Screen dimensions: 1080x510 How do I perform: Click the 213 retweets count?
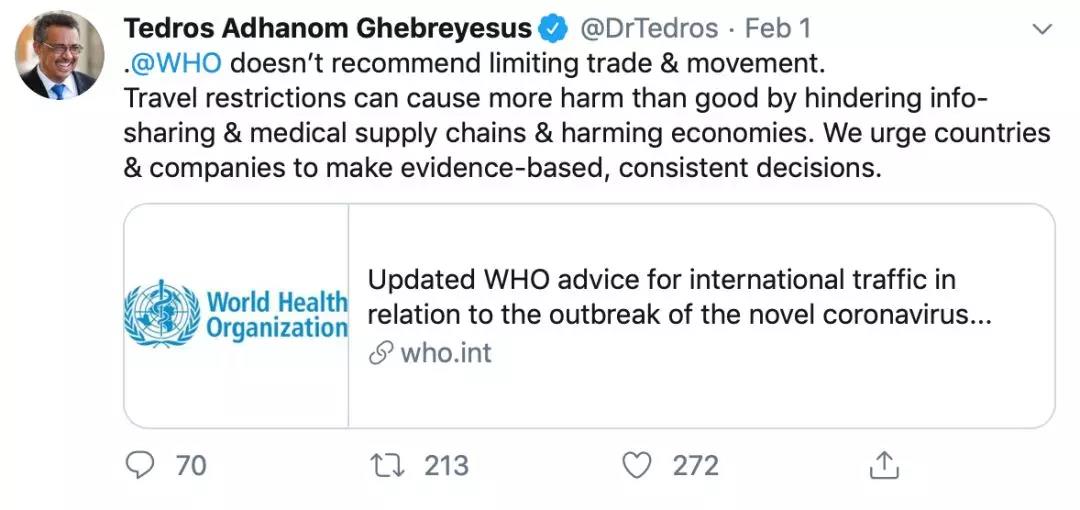point(446,466)
